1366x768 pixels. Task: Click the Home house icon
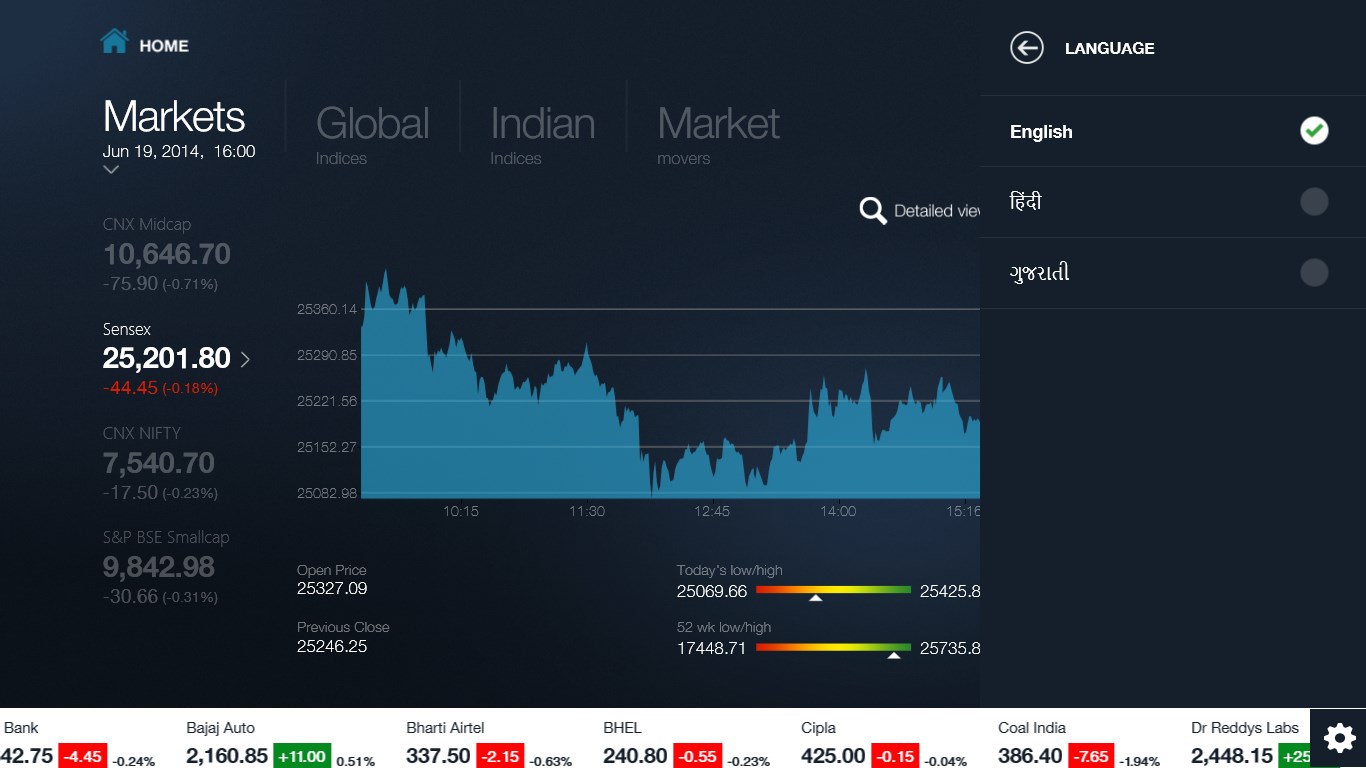pos(114,41)
